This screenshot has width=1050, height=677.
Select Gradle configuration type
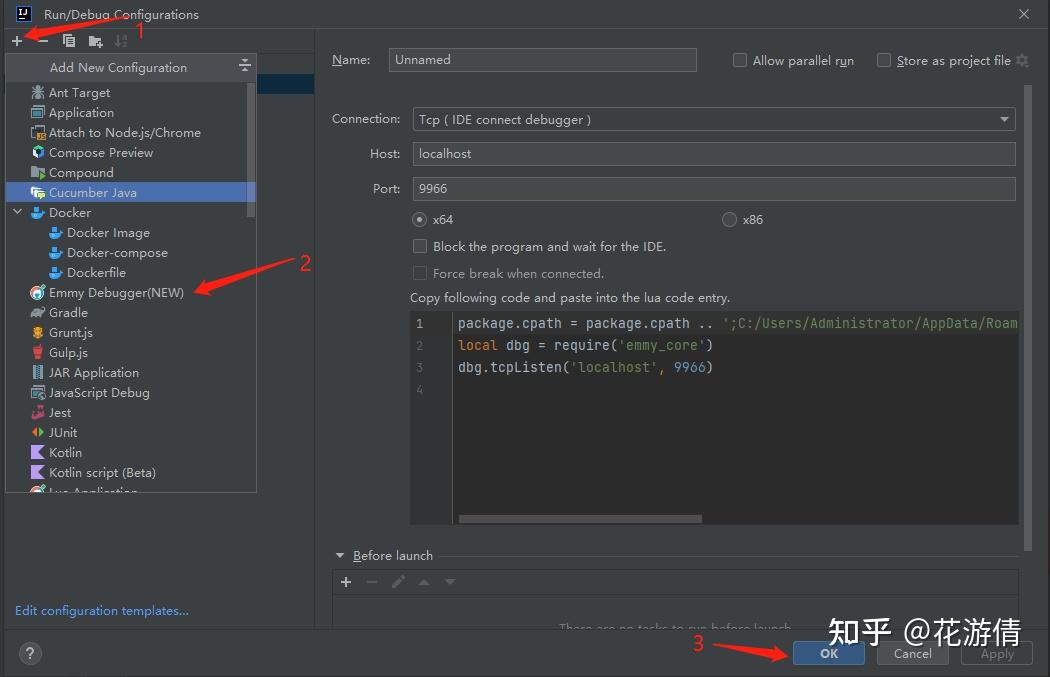131,313
